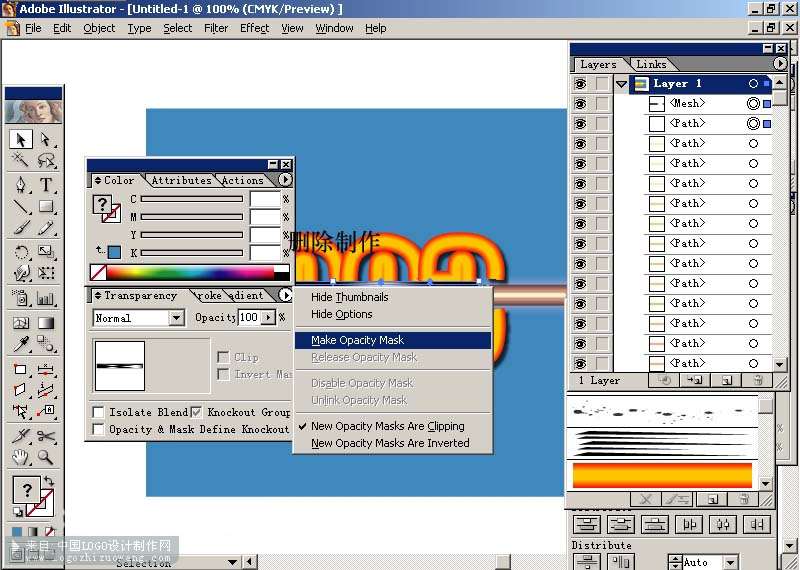Open the Effect menu

[x=254, y=29]
